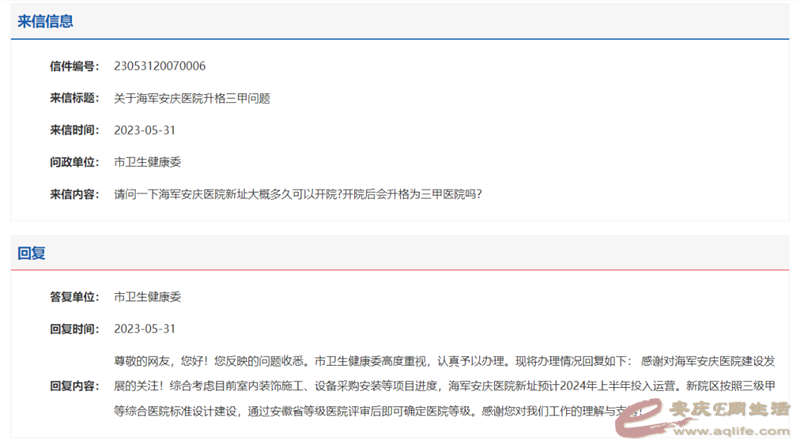Click the 来信信息 section header

[45, 21]
